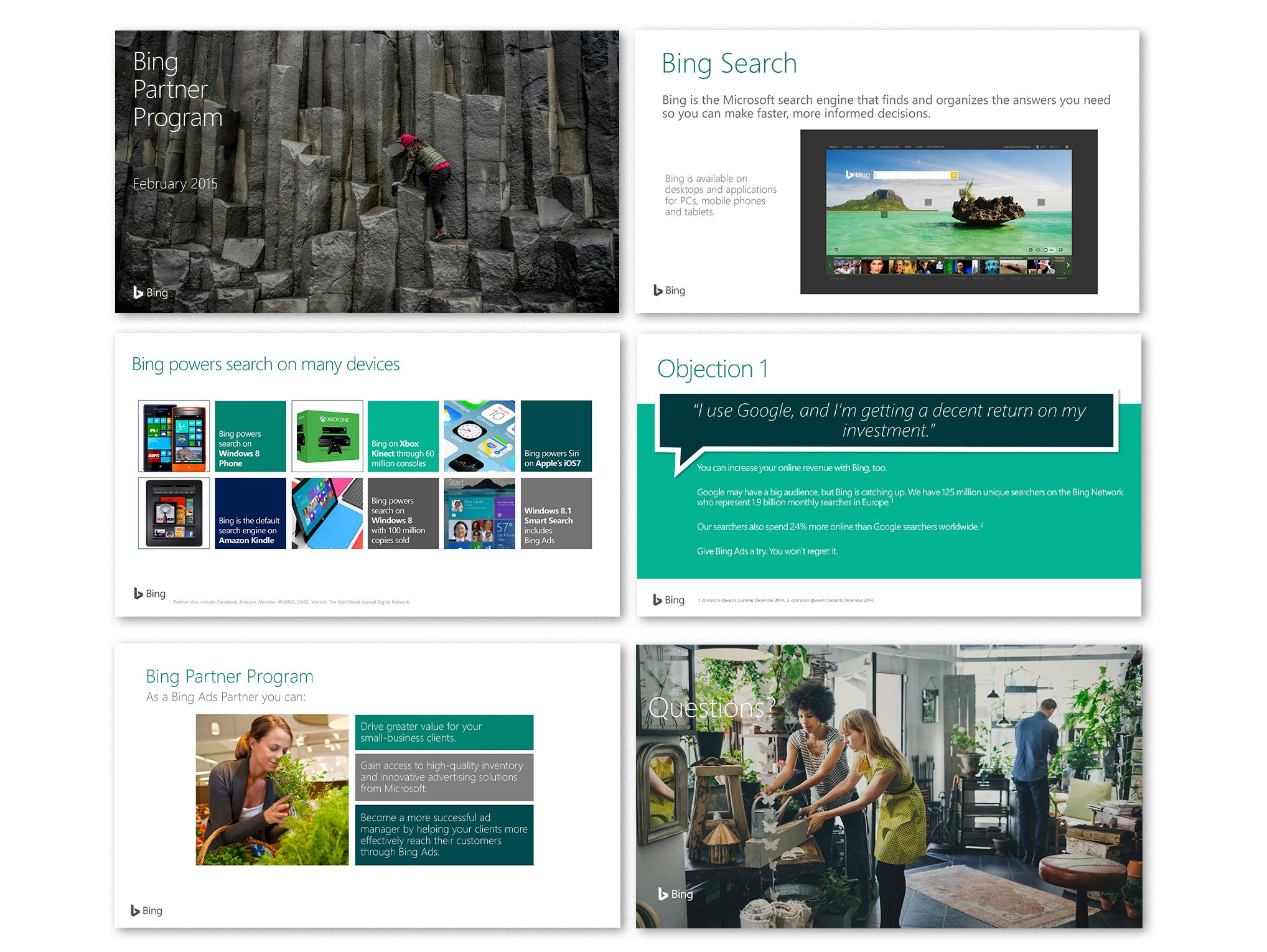The image size is (1267, 952).
Task: Click 'As a Bing Ads Partner you can:' subtitle
Action: coord(226,697)
